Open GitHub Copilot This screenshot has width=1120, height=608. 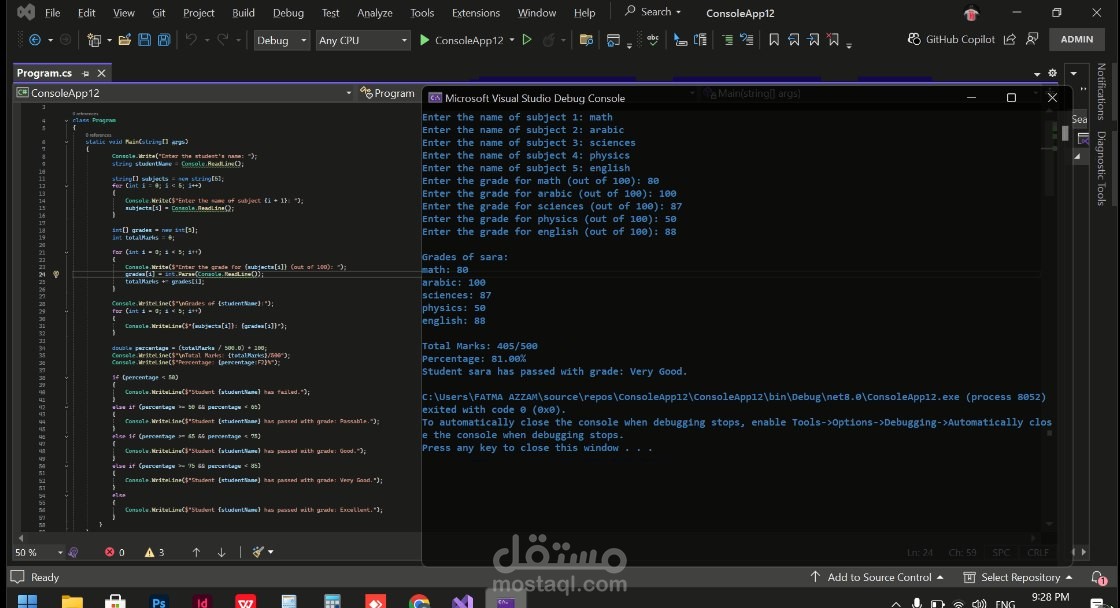(x=951, y=39)
